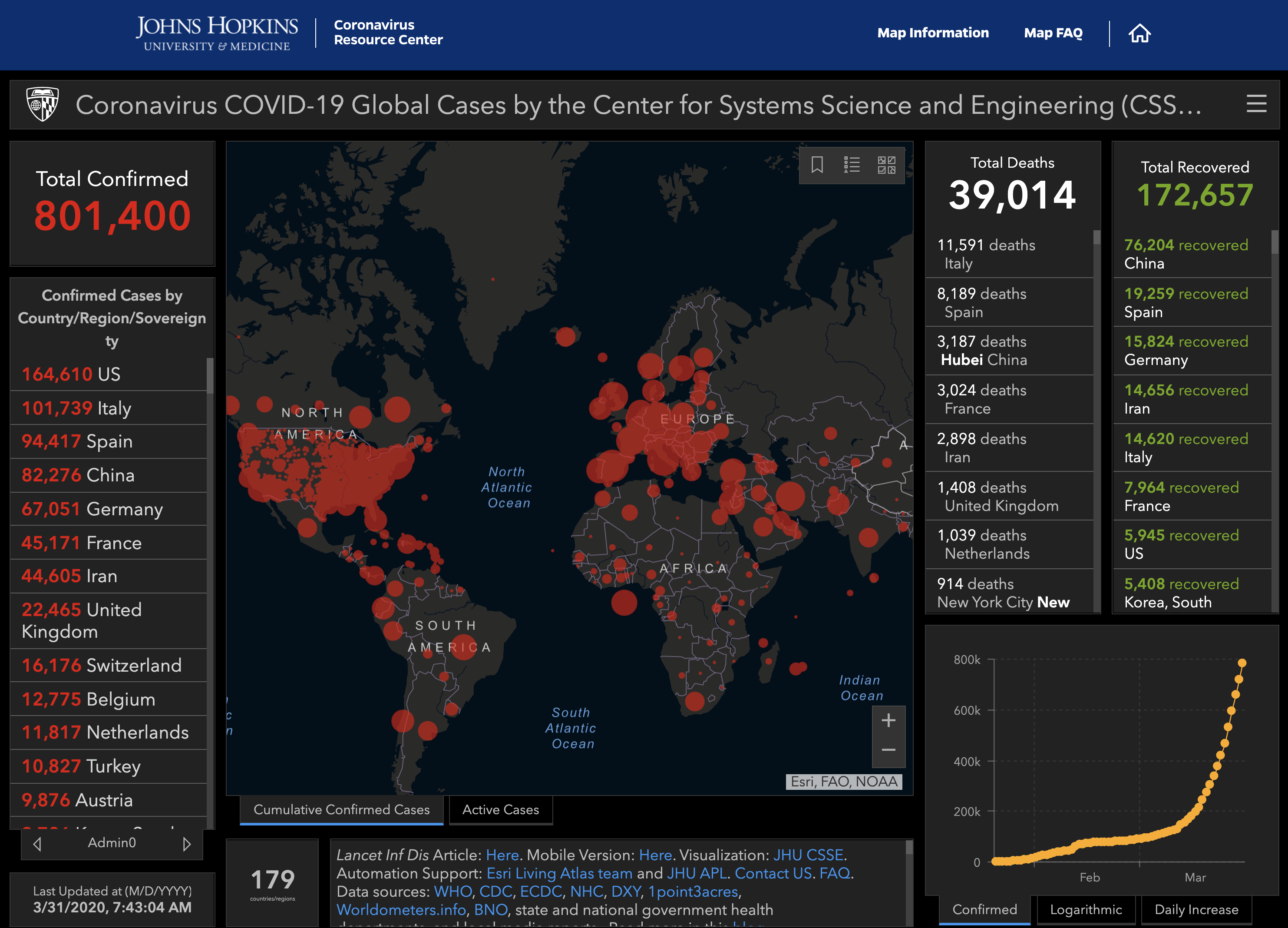Select 101,739 Italy row

click(x=108, y=408)
